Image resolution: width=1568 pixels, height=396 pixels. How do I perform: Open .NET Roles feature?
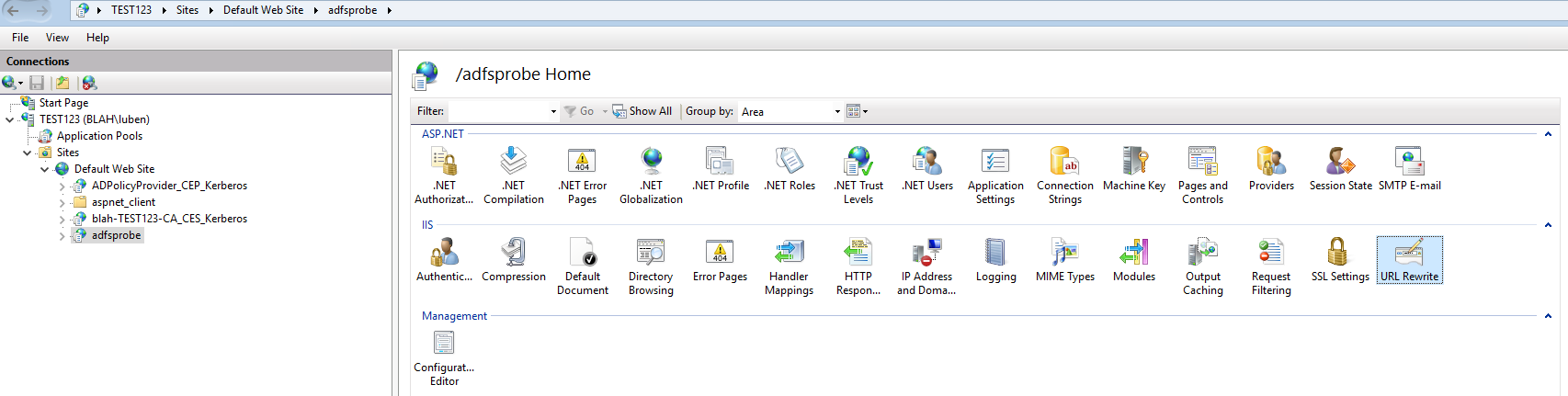click(790, 169)
